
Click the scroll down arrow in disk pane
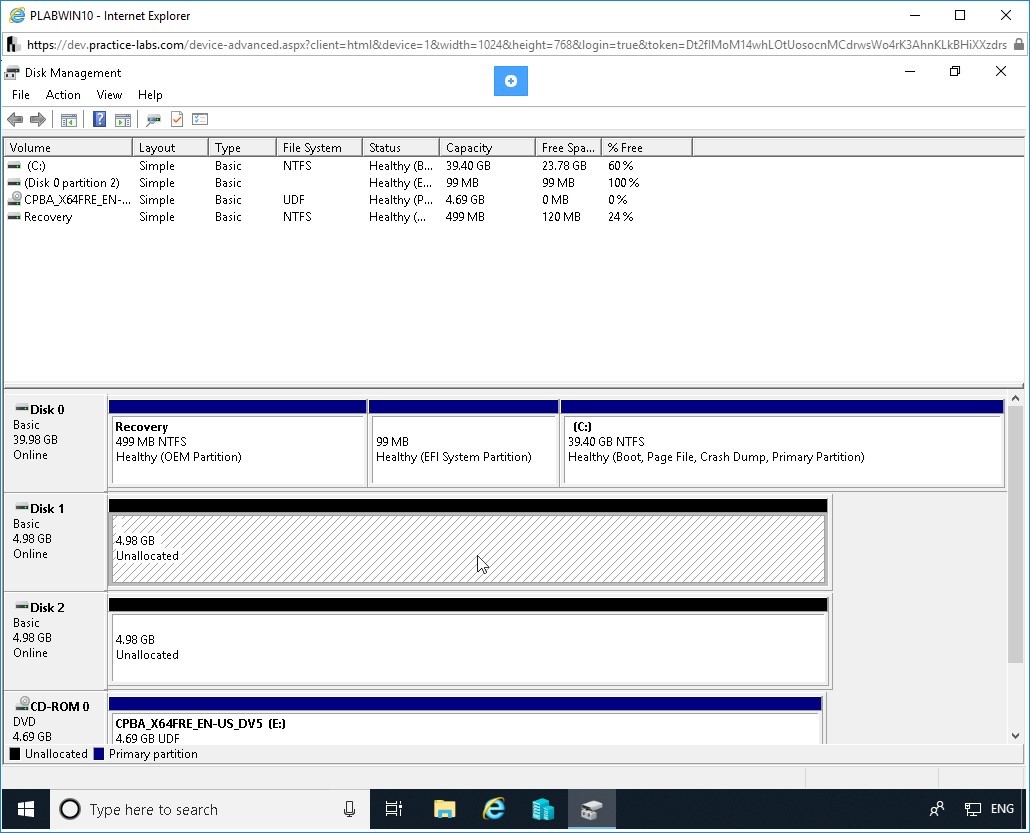(1016, 736)
